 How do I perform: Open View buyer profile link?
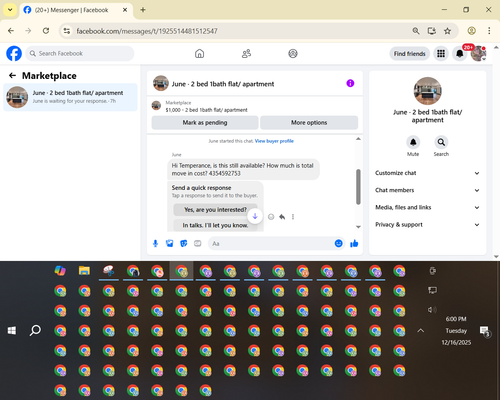(274, 141)
